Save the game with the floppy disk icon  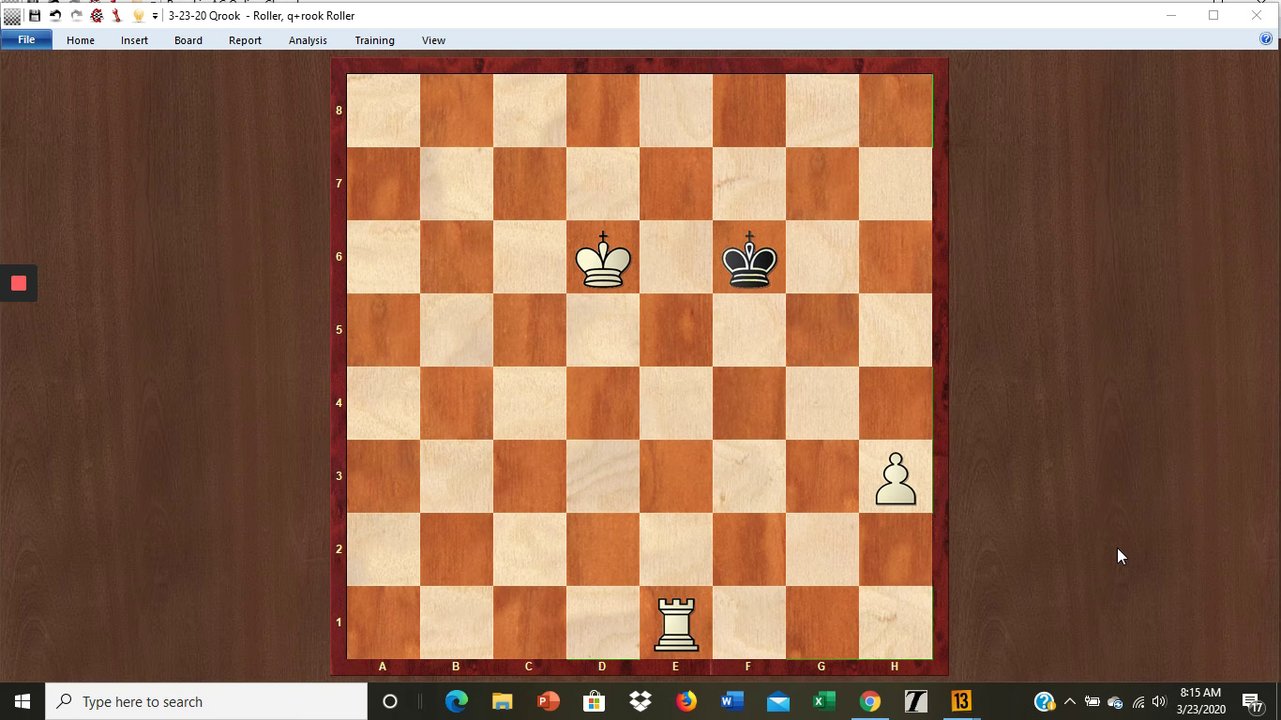point(35,16)
